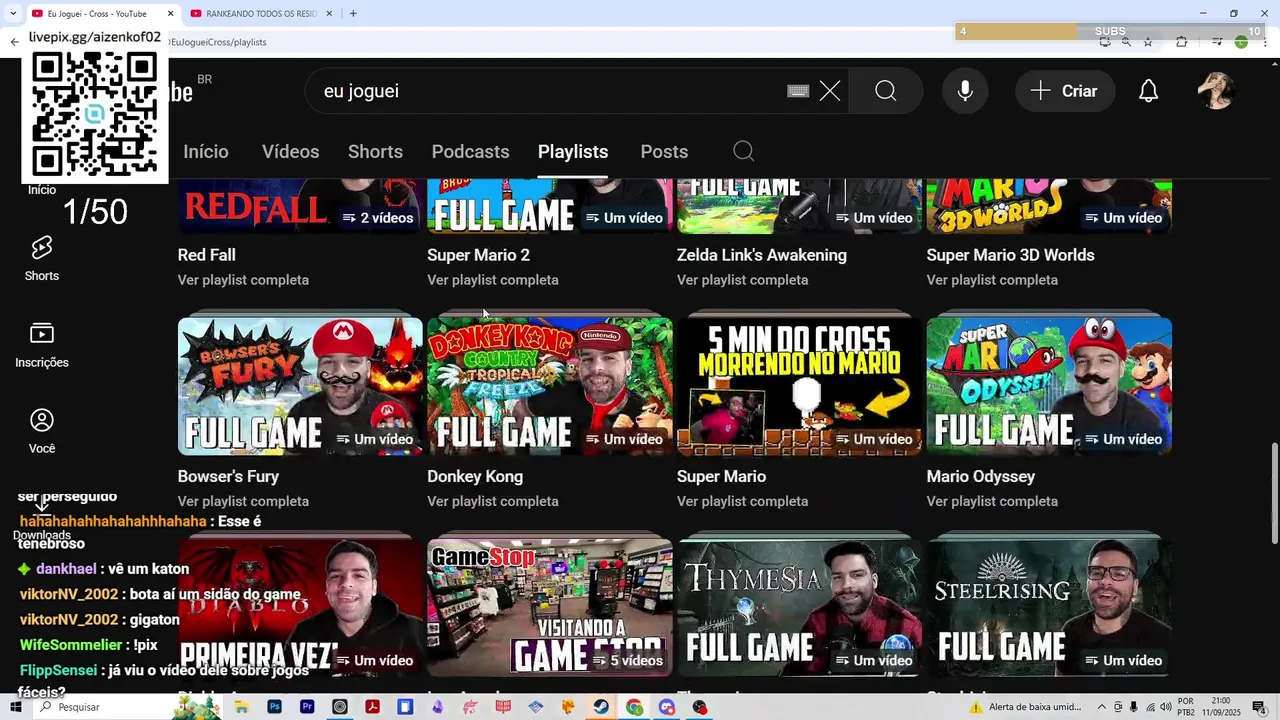
Task: Open the Steelrising Full Game thumbnail
Action: point(1049,607)
